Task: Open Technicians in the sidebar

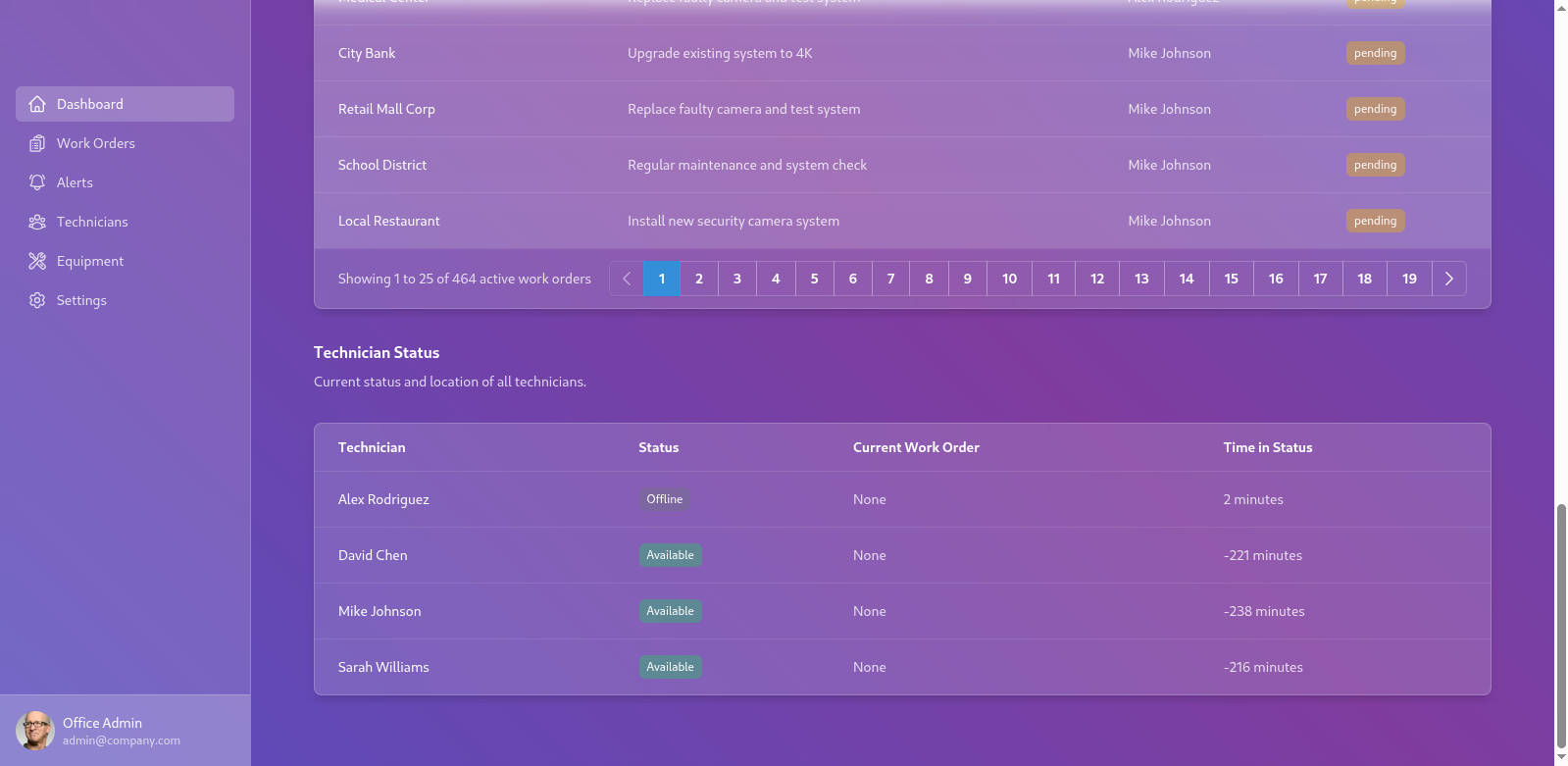Action: tap(125, 222)
